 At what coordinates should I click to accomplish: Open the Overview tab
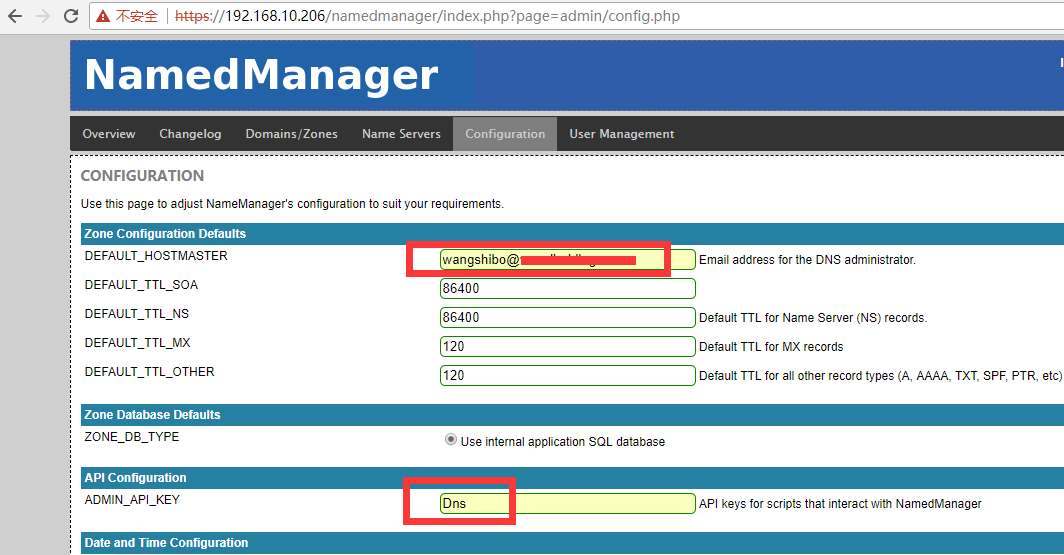(x=109, y=134)
